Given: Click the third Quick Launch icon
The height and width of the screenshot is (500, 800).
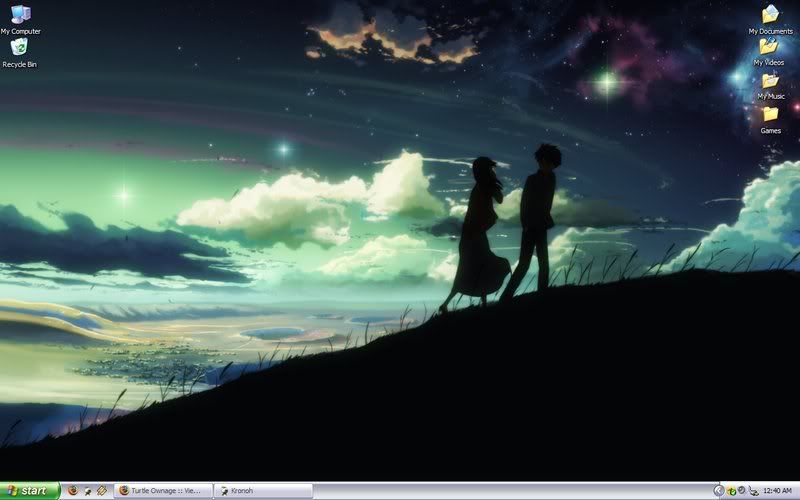Looking at the screenshot, I should coord(101,491).
